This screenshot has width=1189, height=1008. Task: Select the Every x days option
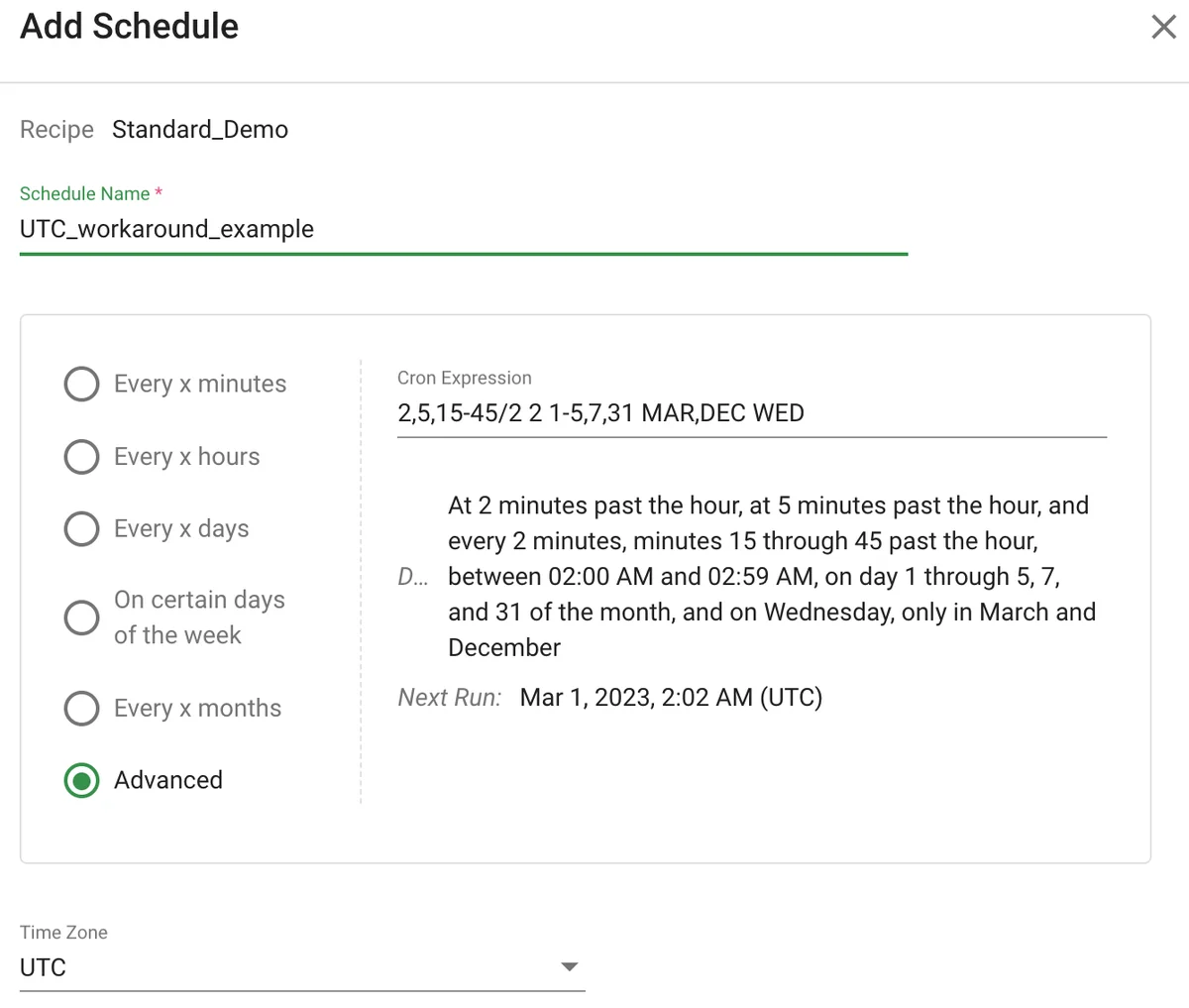pos(81,528)
